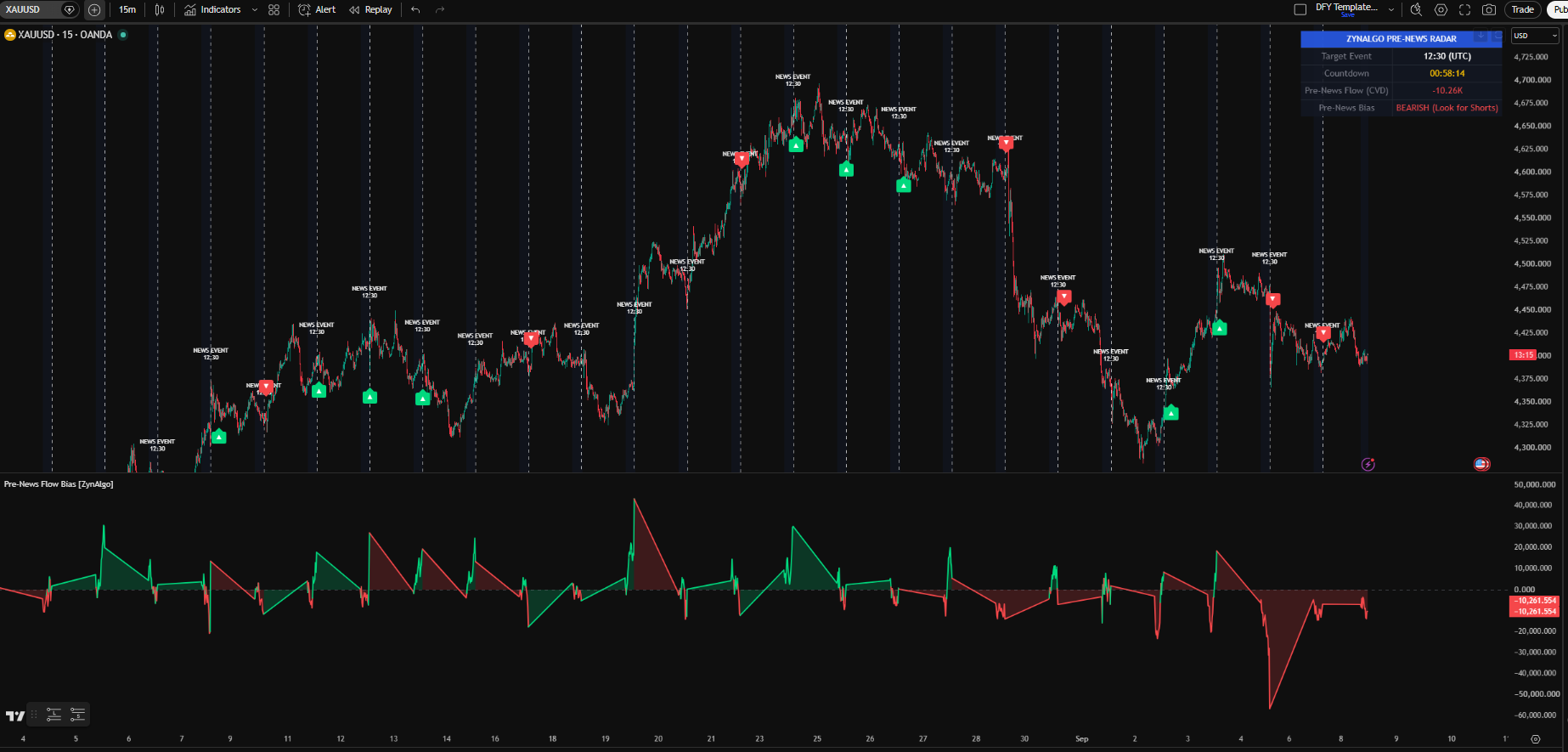
Task: Click the ZYNALGO PRE-NEWS RADAR header
Action: coord(1402,39)
